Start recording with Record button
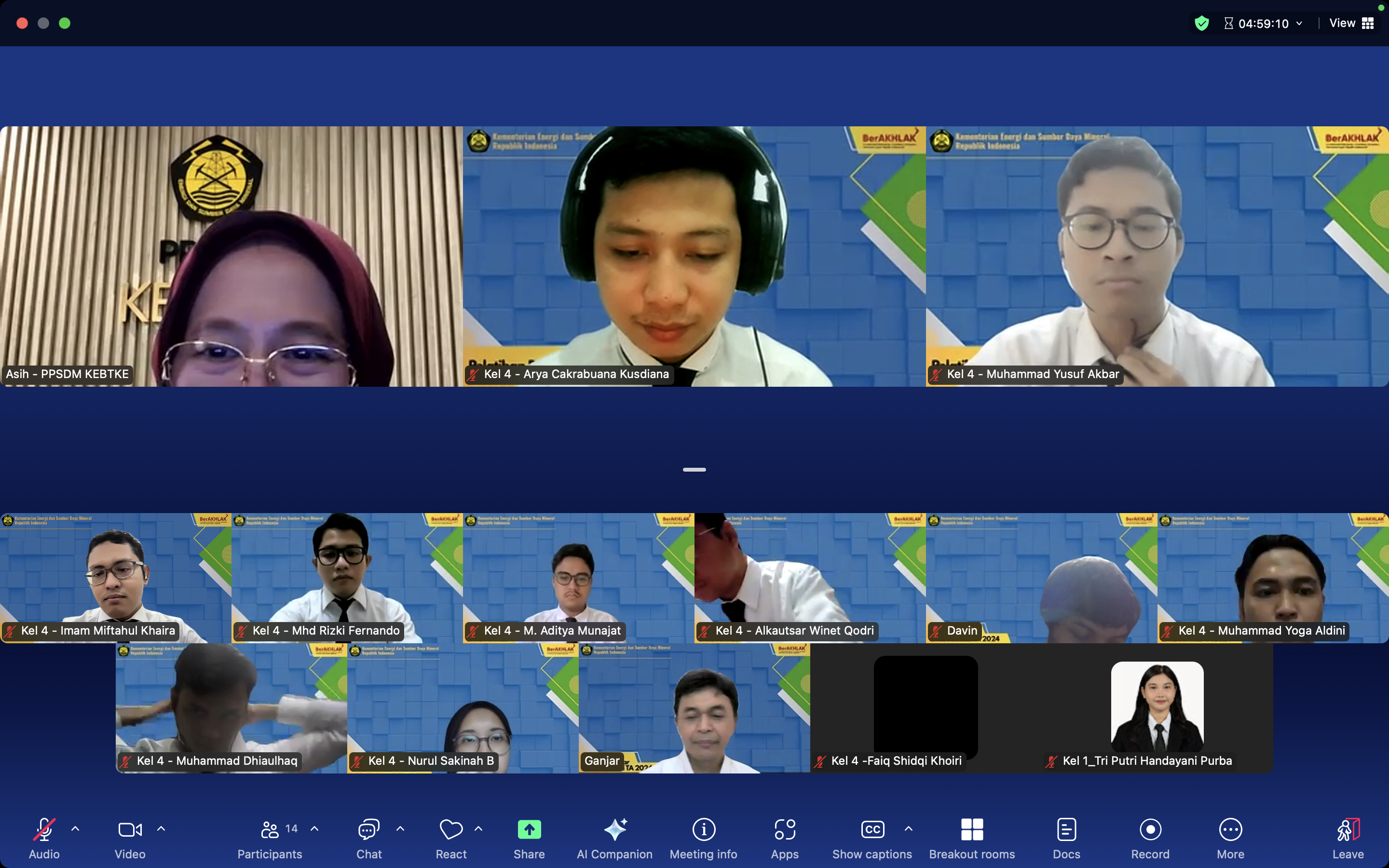The image size is (1389, 868). 1150,829
